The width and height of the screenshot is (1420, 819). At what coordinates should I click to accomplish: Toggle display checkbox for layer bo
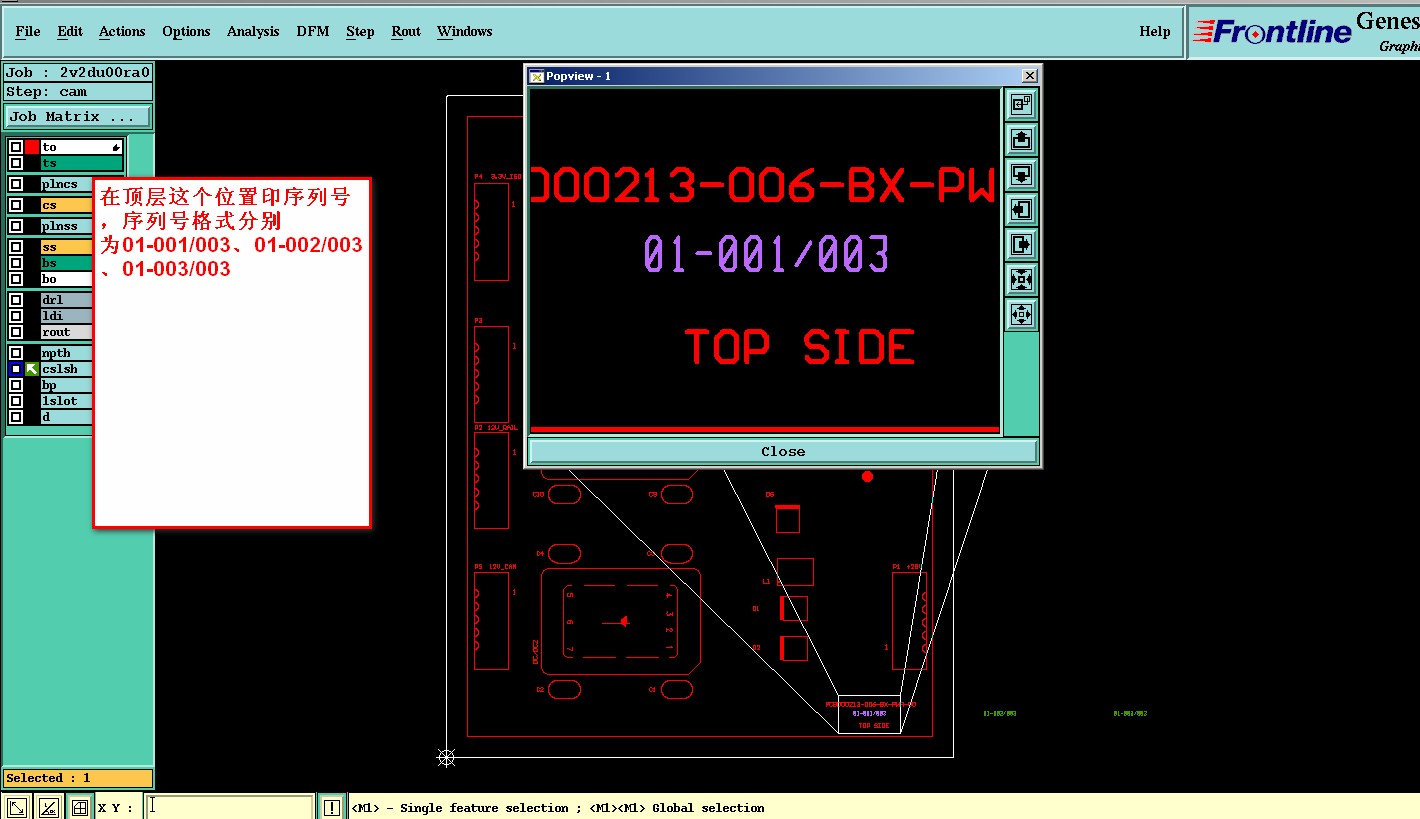click(16, 279)
